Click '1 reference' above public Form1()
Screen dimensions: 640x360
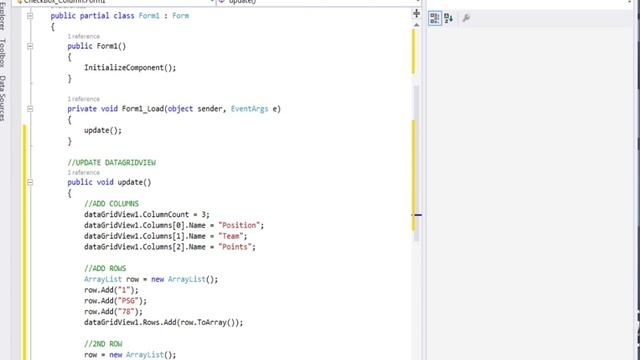(x=84, y=36)
